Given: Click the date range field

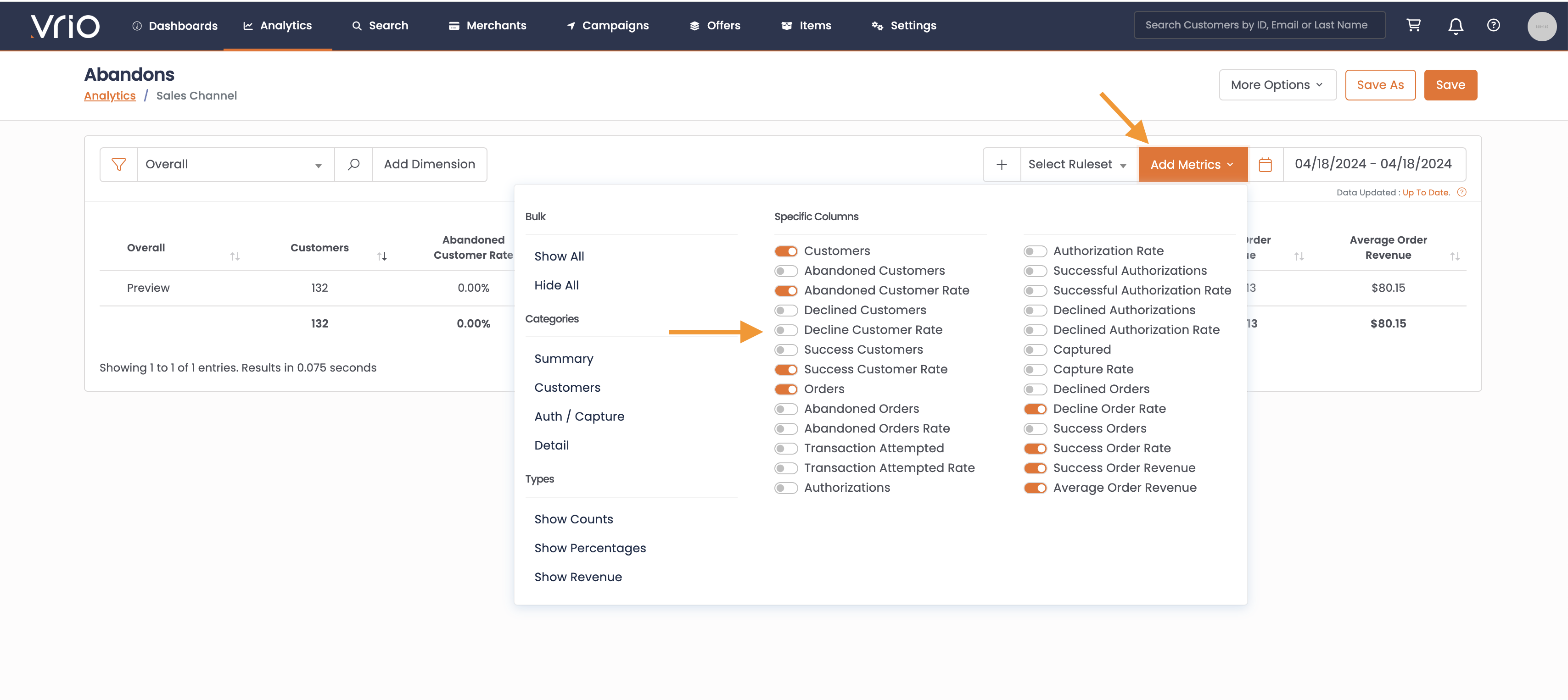Looking at the screenshot, I should point(1374,165).
